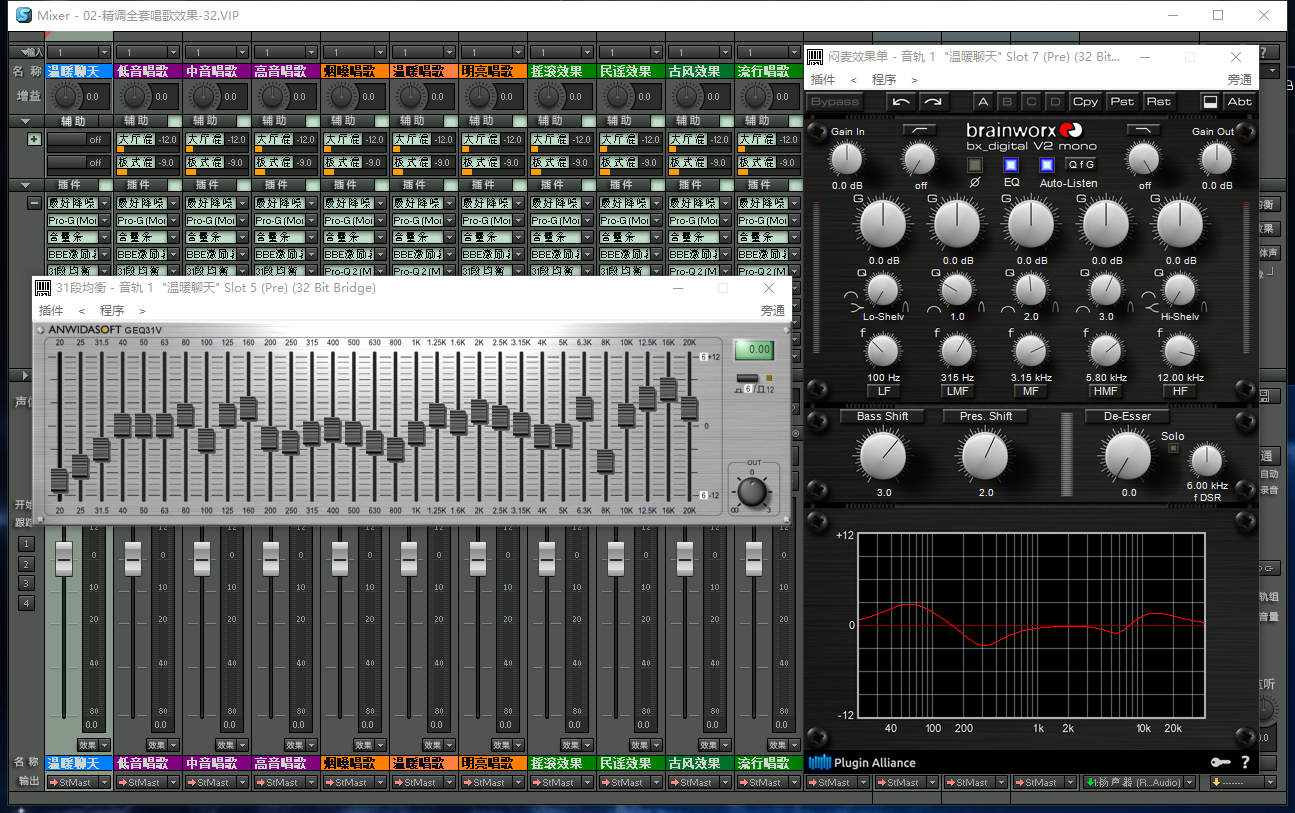Select the 低音唱歌 channel name label
The height and width of the screenshot is (813, 1295).
(x=148, y=71)
